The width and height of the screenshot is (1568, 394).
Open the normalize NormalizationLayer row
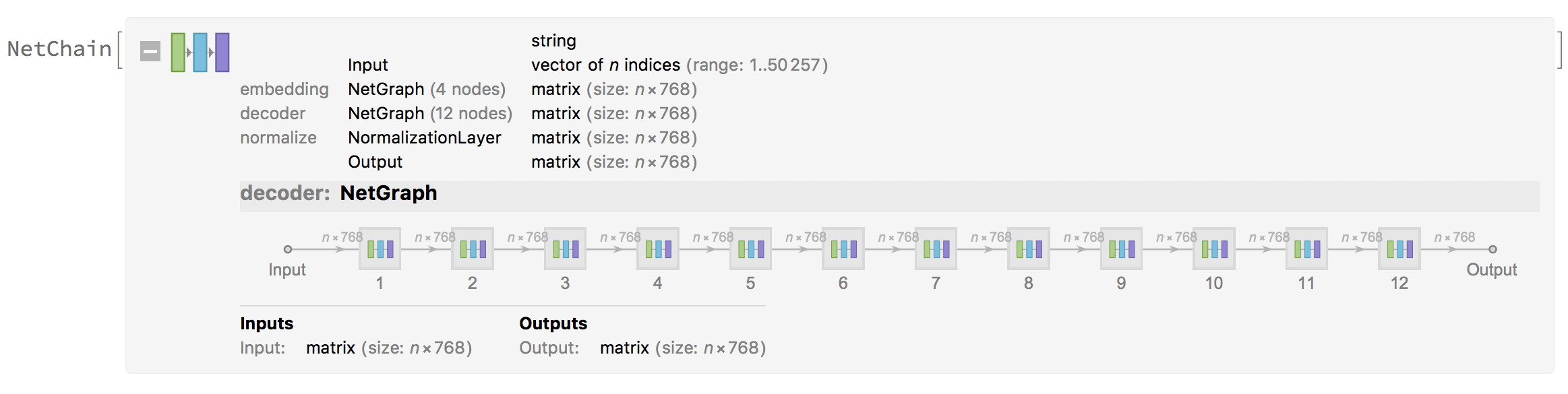point(469,137)
